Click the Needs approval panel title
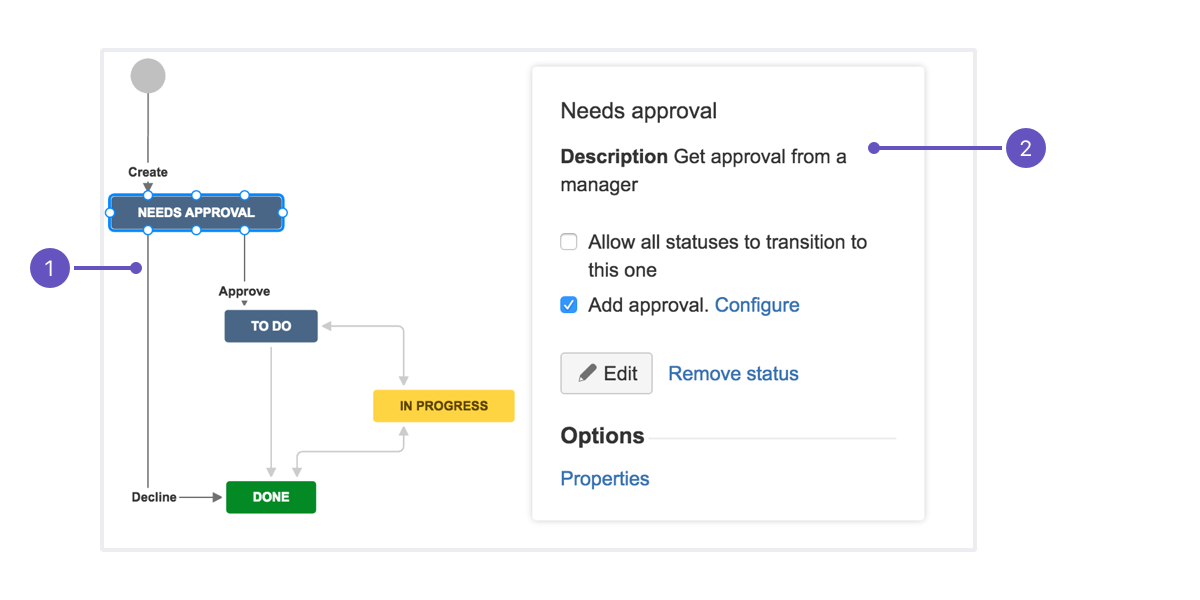The height and width of the screenshot is (600, 1200). pyautogui.click(x=639, y=111)
